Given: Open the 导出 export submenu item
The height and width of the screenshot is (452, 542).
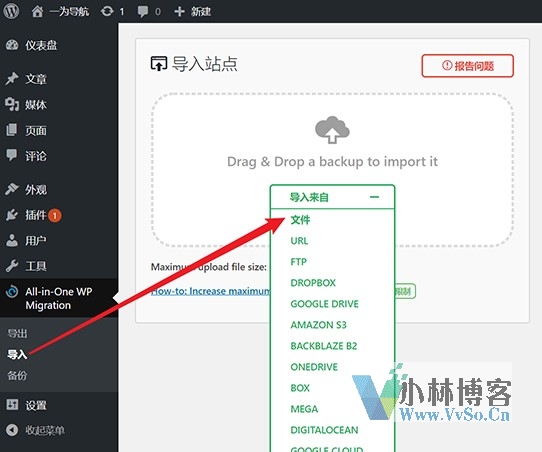Looking at the screenshot, I should point(17,333).
